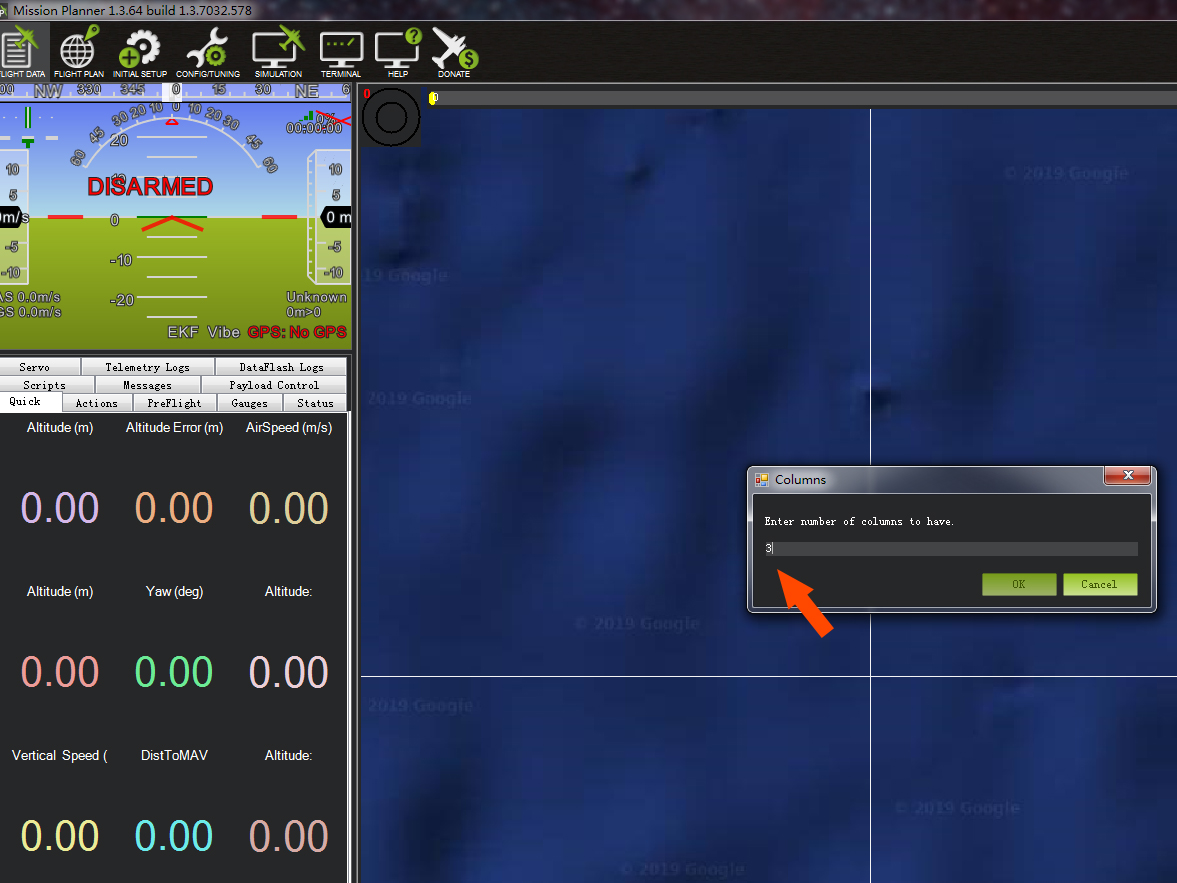The height and width of the screenshot is (883, 1177).
Task: Click the 'GPS: No GPS' HUD warning
Action: point(297,332)
